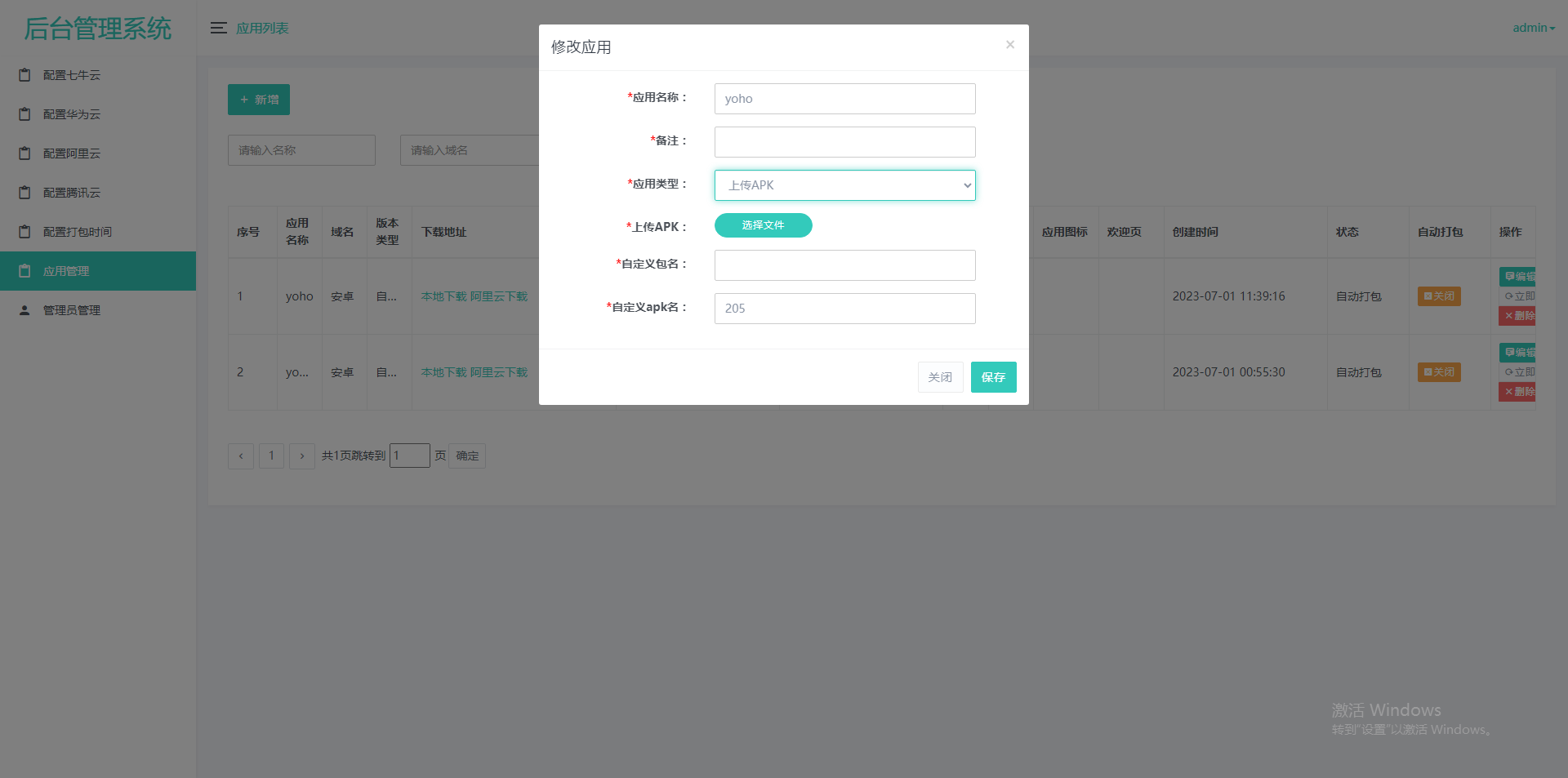Viewport: 1568px width, 778px height.
Task: Click the 配置华为云 clipboard icon
Action: pyautogui.click(x=24, y=114)
